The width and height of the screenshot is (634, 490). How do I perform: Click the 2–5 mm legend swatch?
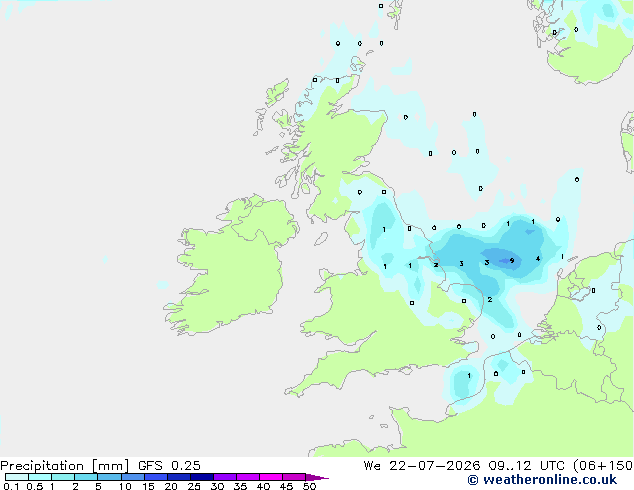click(86, 477)
